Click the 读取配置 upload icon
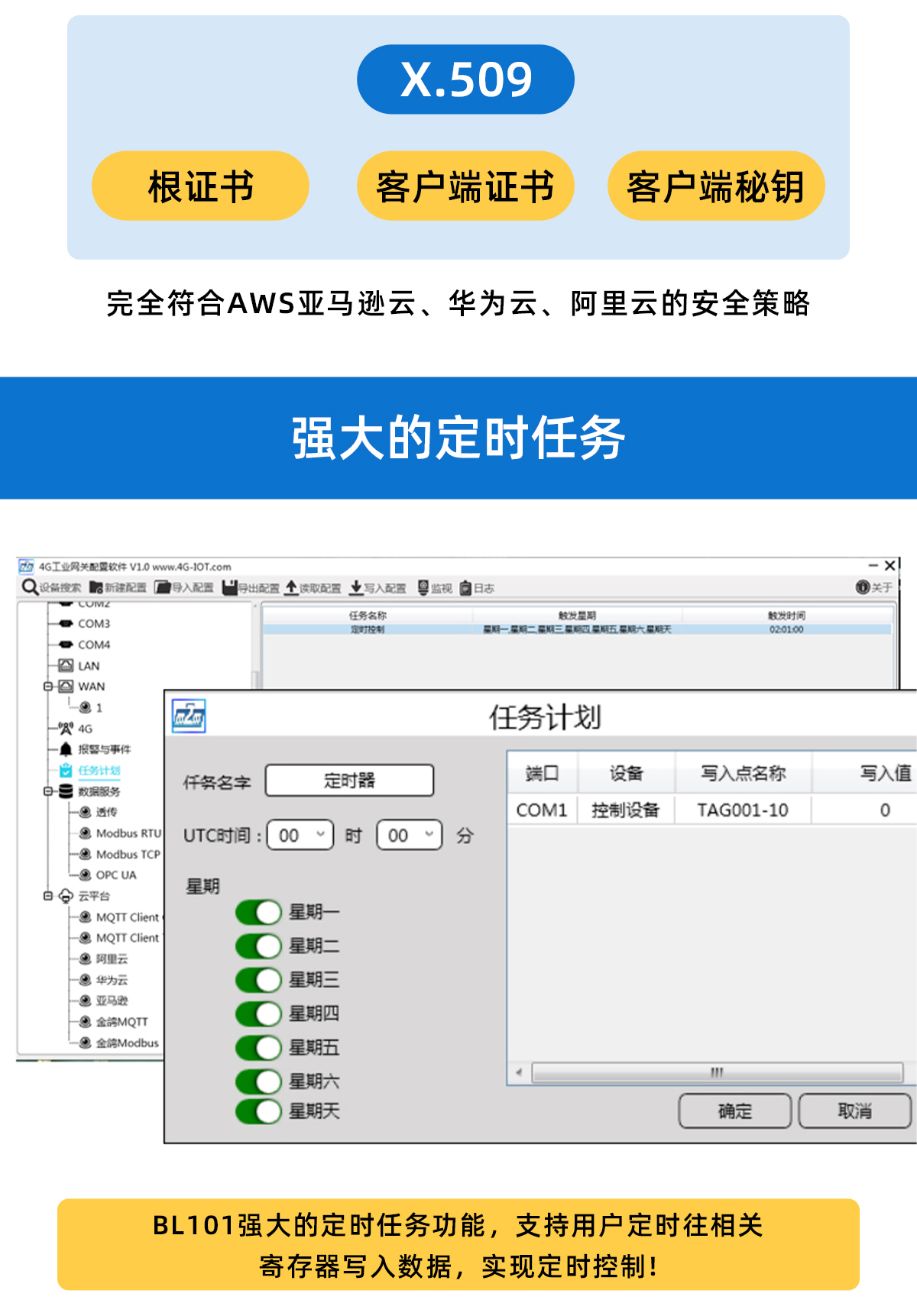Viewport: 917px width, 1316px height. pyautogui.click(x=291, y=587)
